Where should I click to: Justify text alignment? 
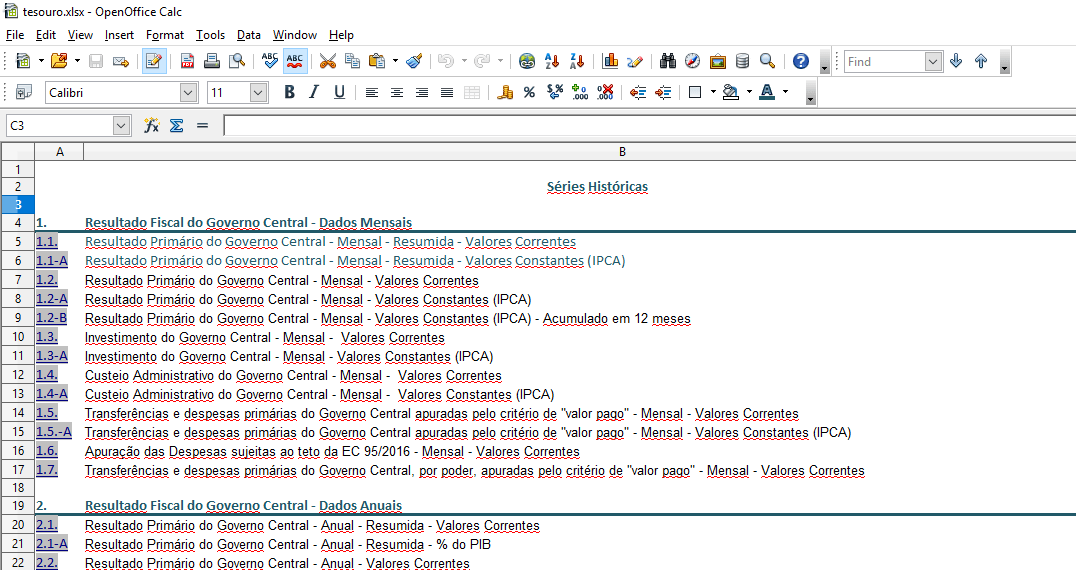click(447, 92)
